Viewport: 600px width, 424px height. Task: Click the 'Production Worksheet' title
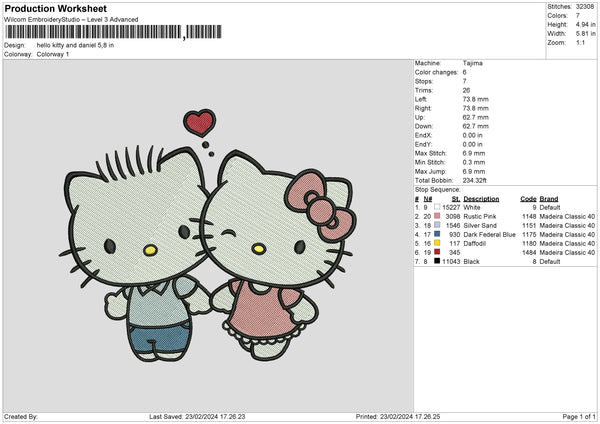tap(55, 8)
